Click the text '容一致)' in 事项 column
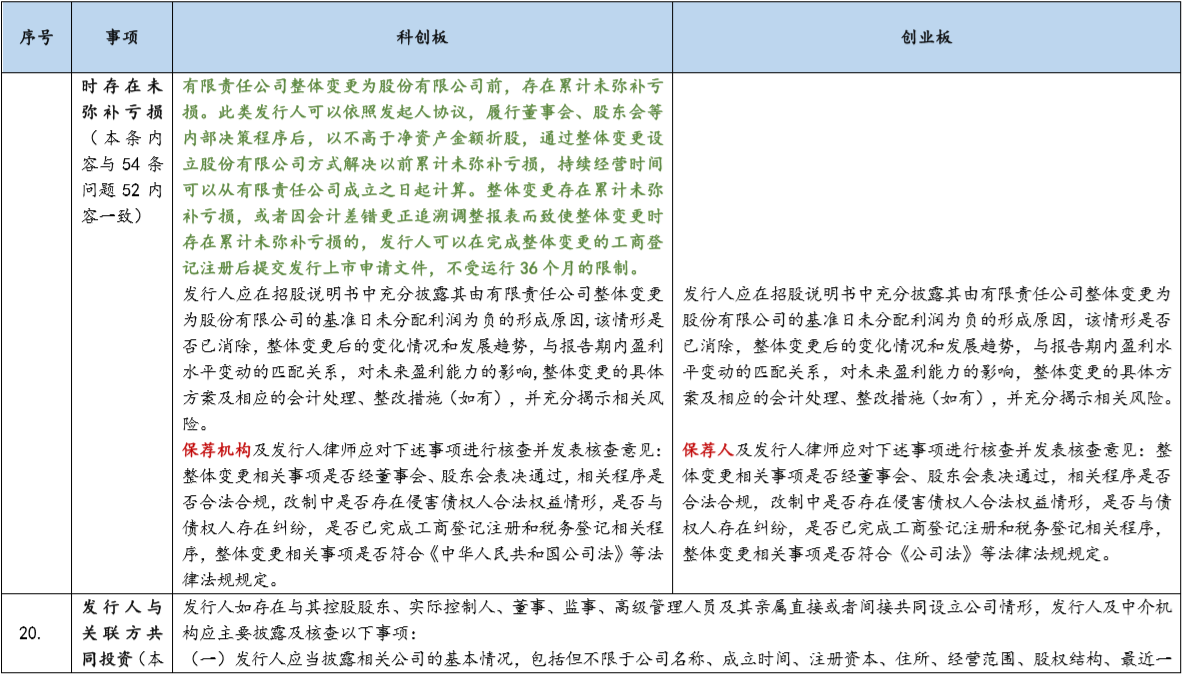The width and height of the screenshot is (1182, 675). tap(110, 217)
